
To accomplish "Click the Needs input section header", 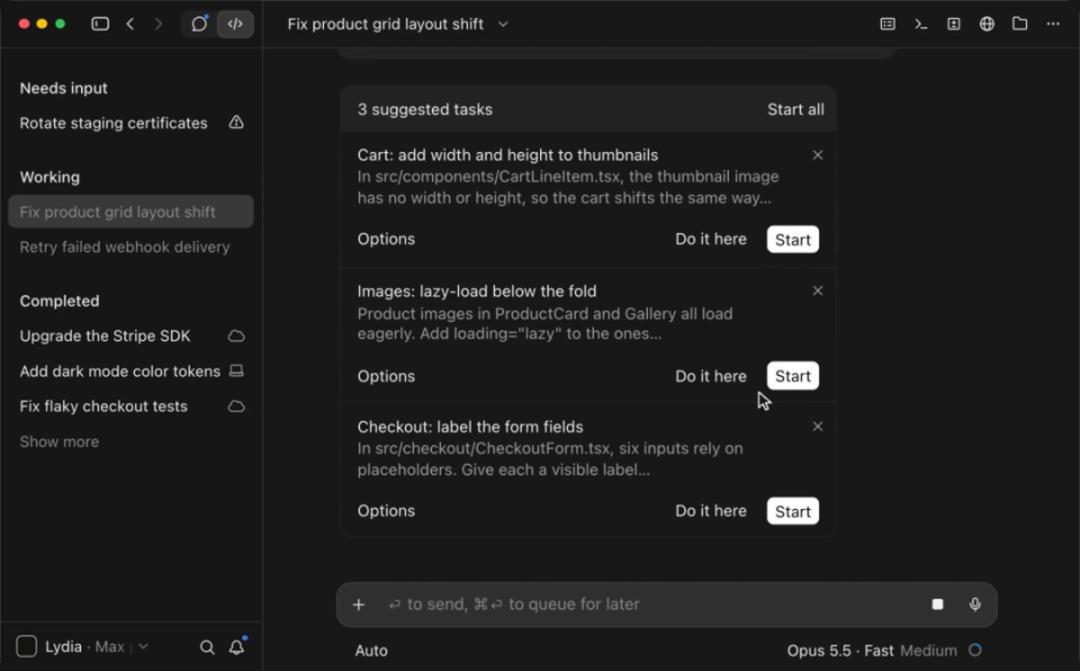I will (63, 88).
